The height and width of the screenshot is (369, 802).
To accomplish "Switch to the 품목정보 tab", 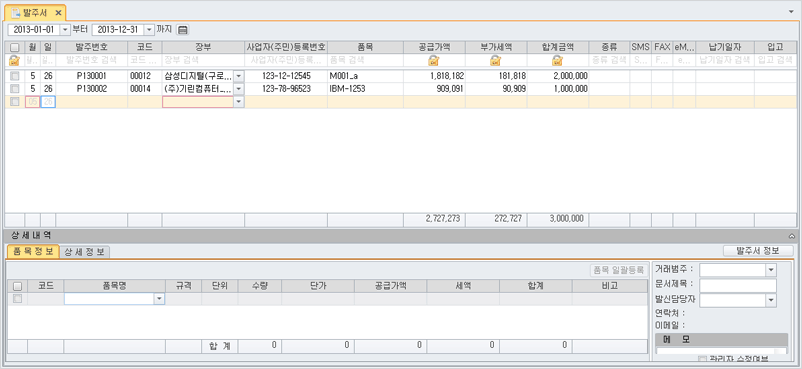I will (x=33, y=252).
